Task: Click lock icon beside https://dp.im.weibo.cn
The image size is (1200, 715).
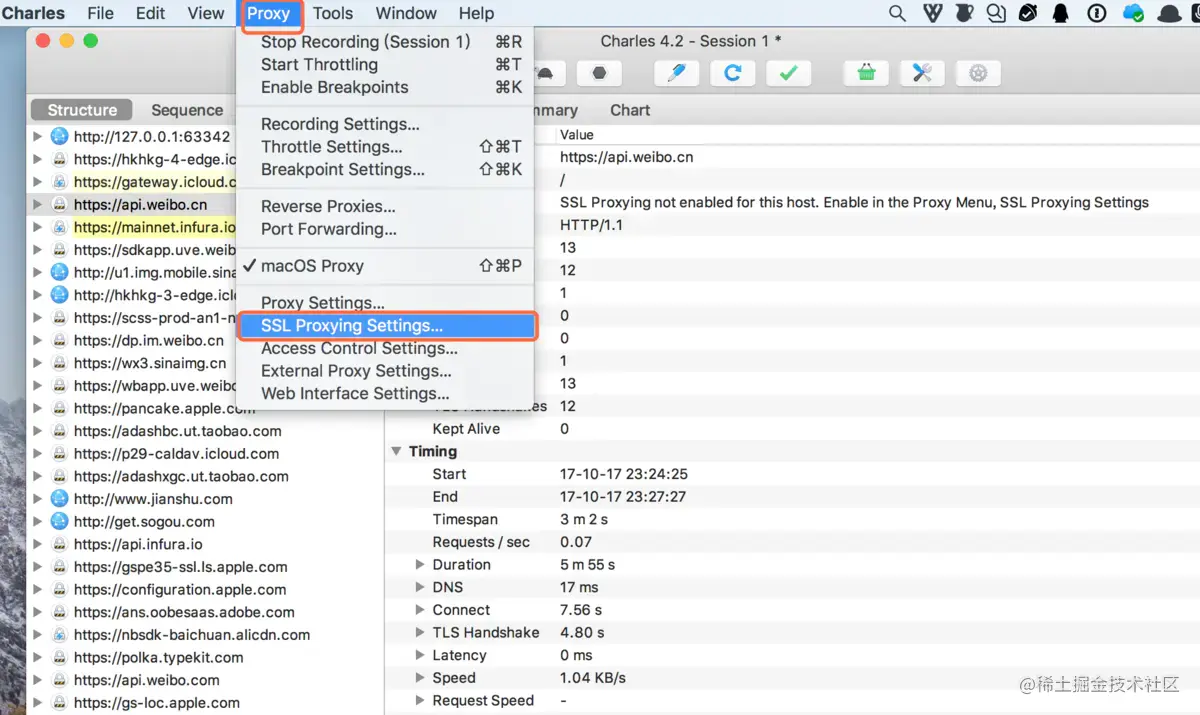Action: point(59,340)
